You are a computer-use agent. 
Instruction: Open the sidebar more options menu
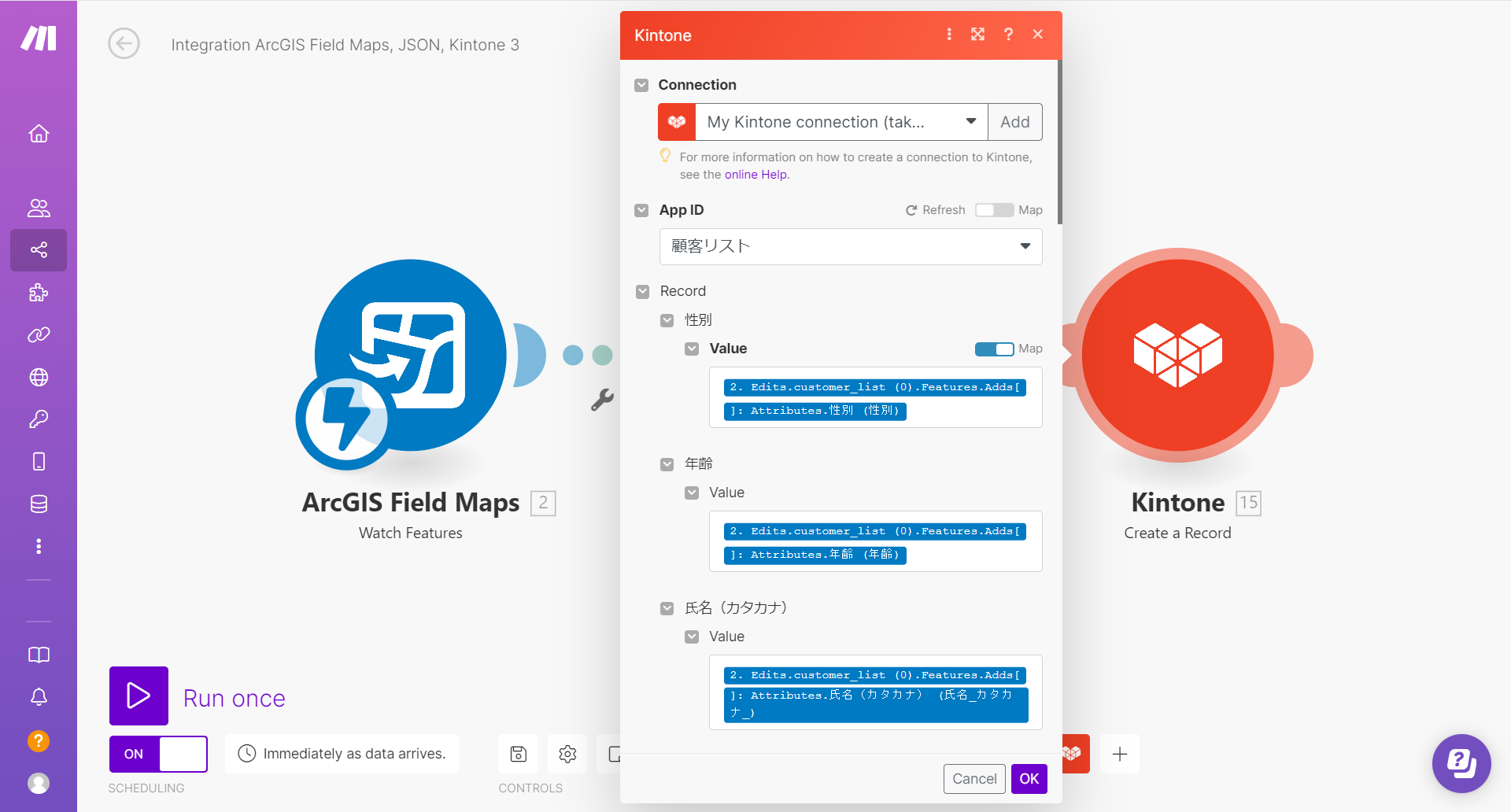coord(38,545)
